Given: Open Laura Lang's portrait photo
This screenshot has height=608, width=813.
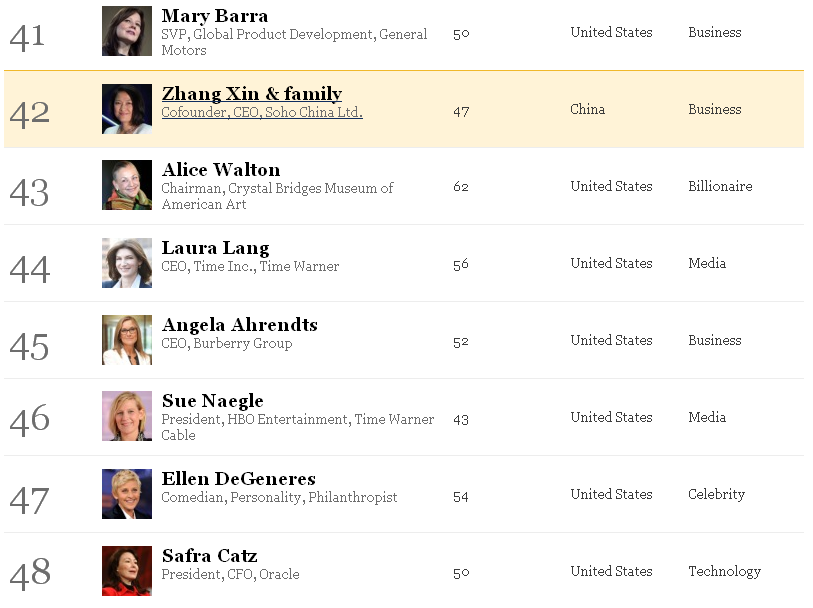Looking at the screenshot, I should coord(127,263).
